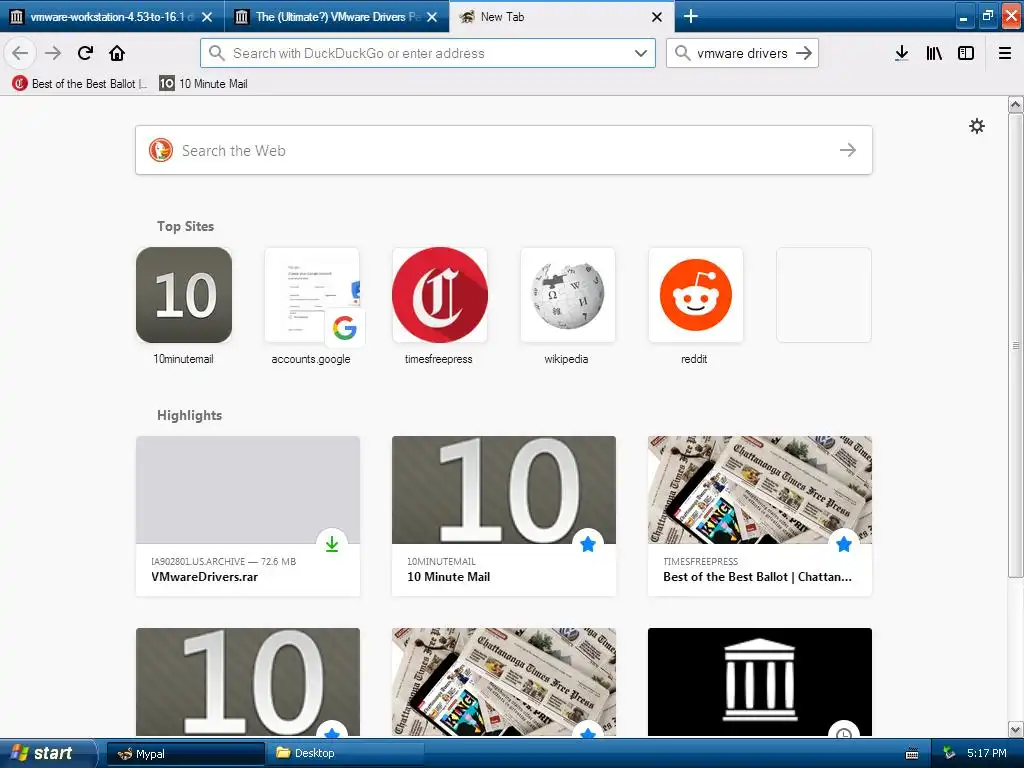This screenshot has width=1024, height=768.
Task: Click the vertical scrollbar thumb
Action: (1016, 345)
